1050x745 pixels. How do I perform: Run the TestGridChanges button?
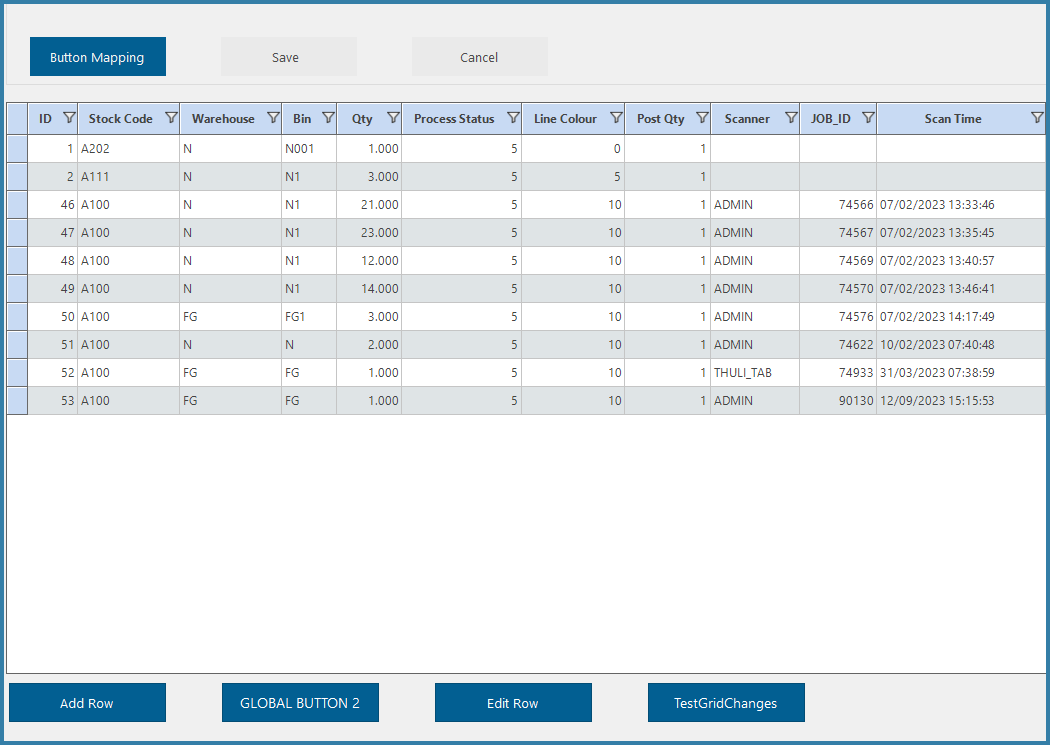[726, 703]
